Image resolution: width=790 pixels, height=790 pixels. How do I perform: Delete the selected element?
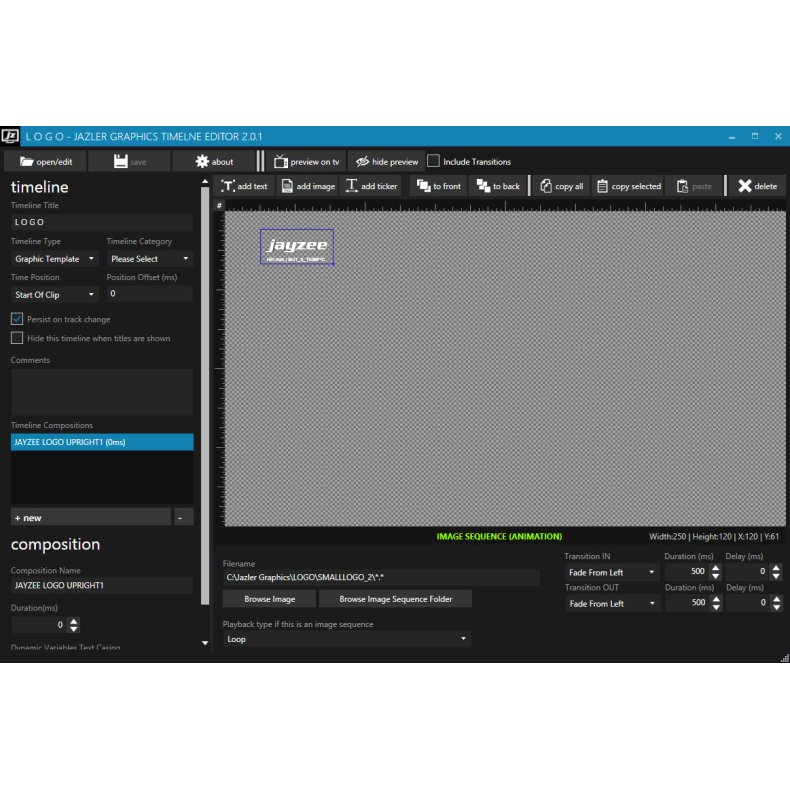pos(757,186)
